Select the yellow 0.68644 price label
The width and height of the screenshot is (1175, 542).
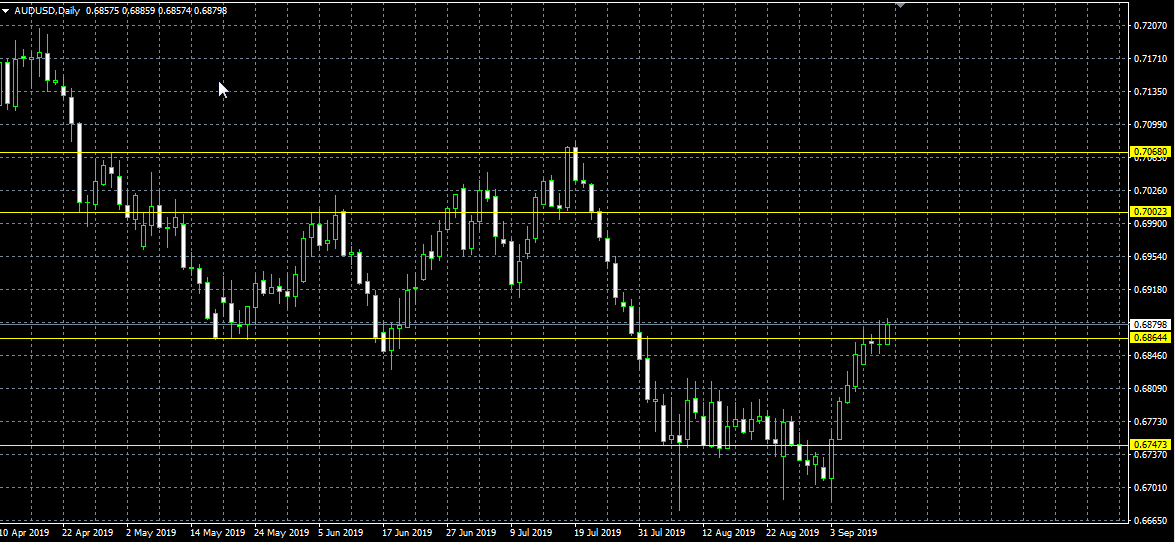(1150, 338)
